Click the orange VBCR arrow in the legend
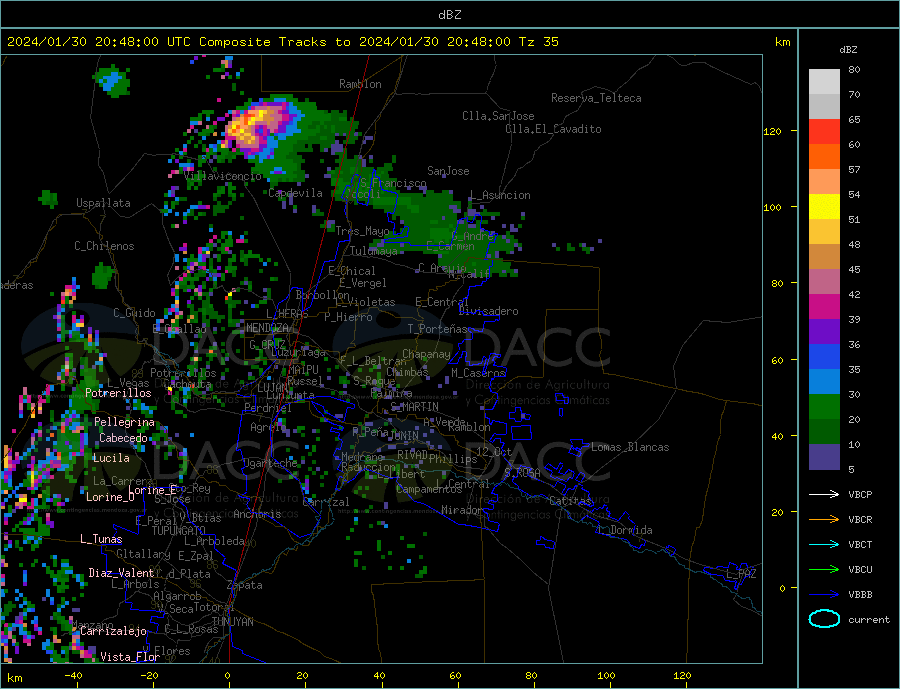Screen dimensions: 900x689 (x=824, y=520)
